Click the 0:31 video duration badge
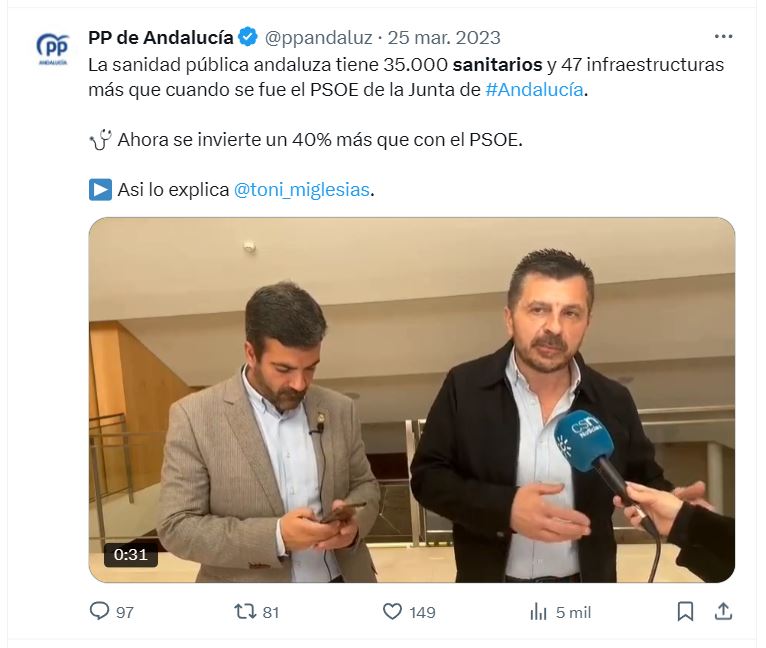This screenshot has height=648, width=766. 130,555
